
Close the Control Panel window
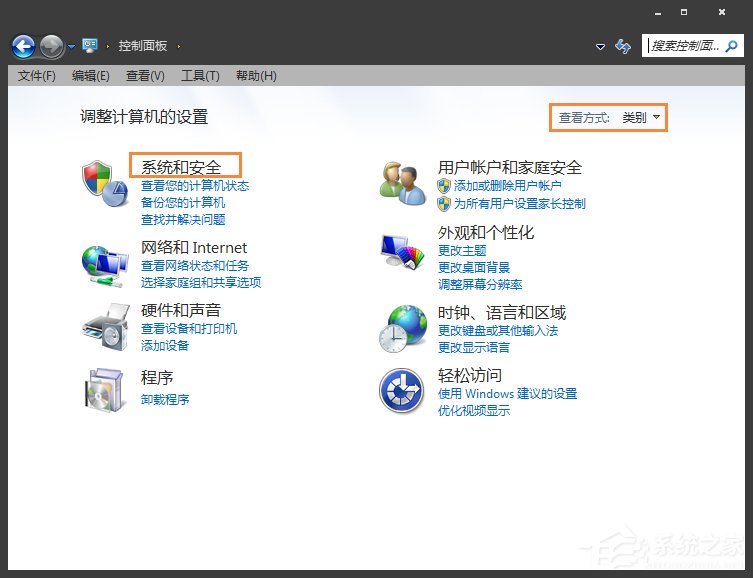pyautogui.click(x=722, y=12)
